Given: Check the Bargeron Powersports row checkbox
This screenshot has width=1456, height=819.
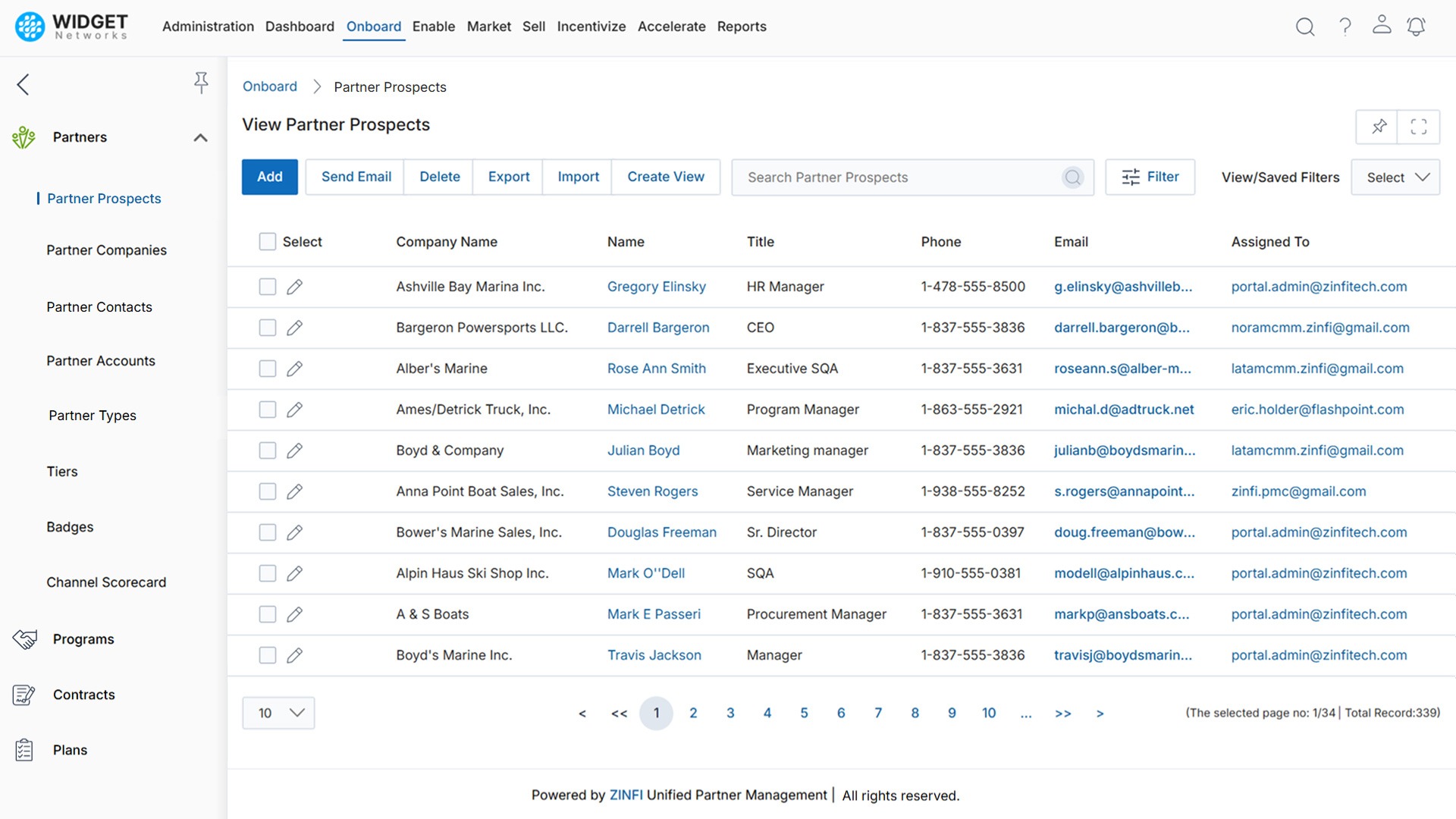Looking at the screenshot, I should (x=267, y=328).
